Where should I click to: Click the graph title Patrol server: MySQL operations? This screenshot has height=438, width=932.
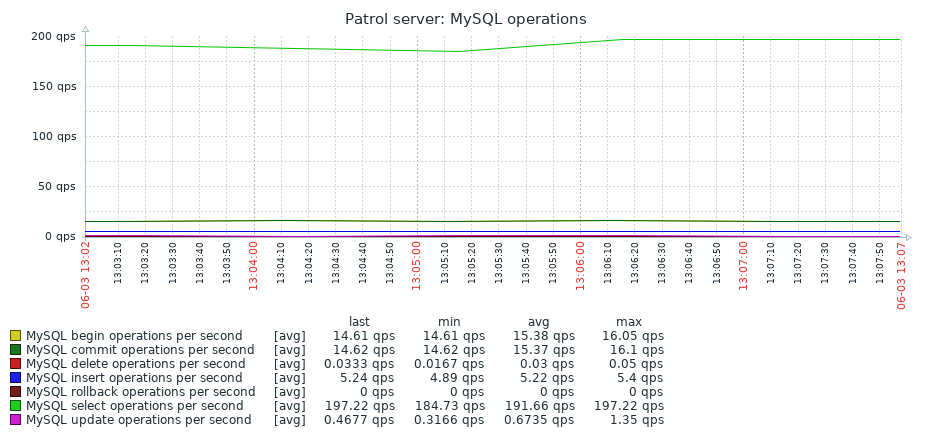pyautogui.click(x=466, y=19)
